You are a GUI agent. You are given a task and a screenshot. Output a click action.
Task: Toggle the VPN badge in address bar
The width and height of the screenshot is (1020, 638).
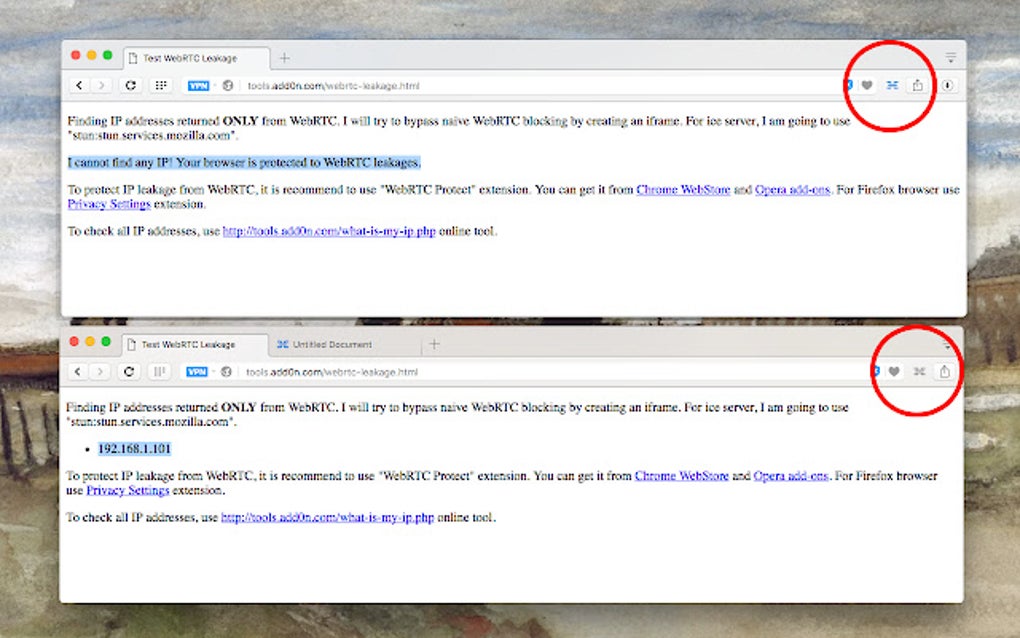coord(197,85)
